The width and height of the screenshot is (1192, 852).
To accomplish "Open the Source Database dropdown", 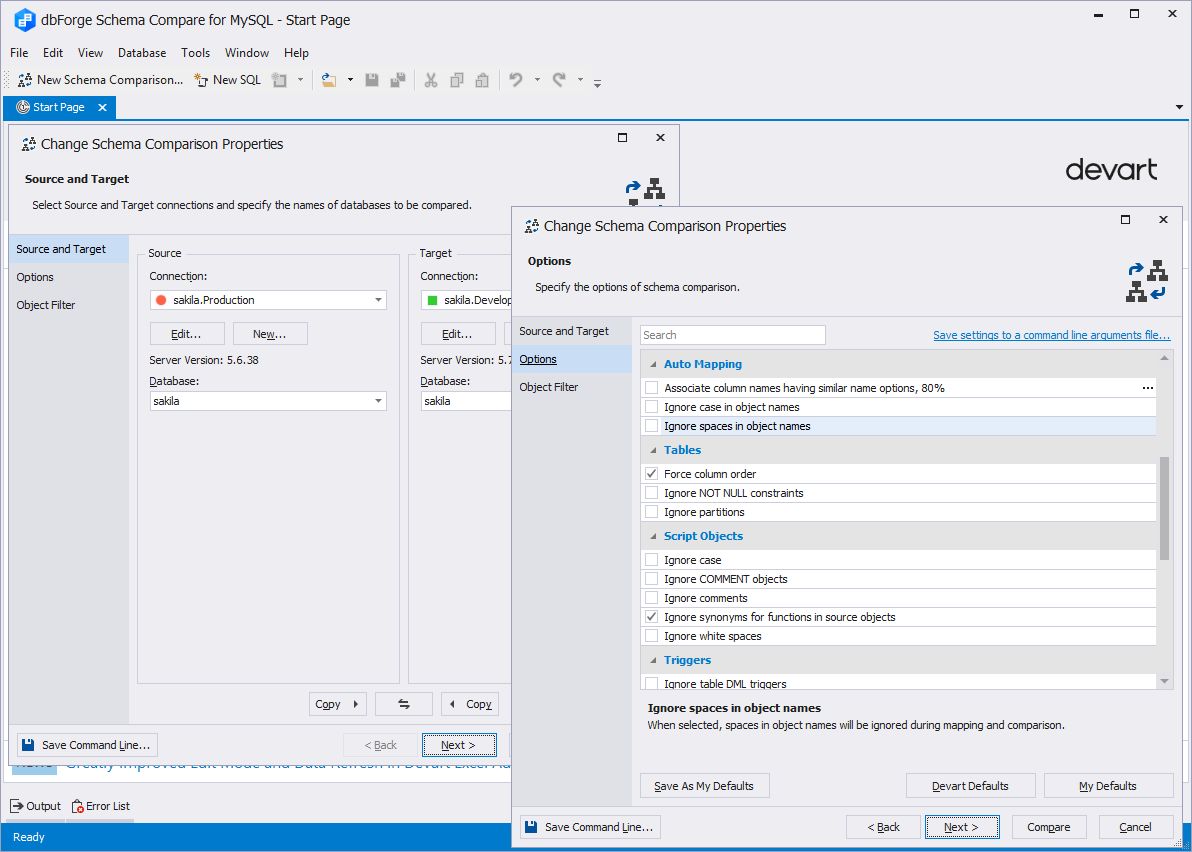I will 379,400.
